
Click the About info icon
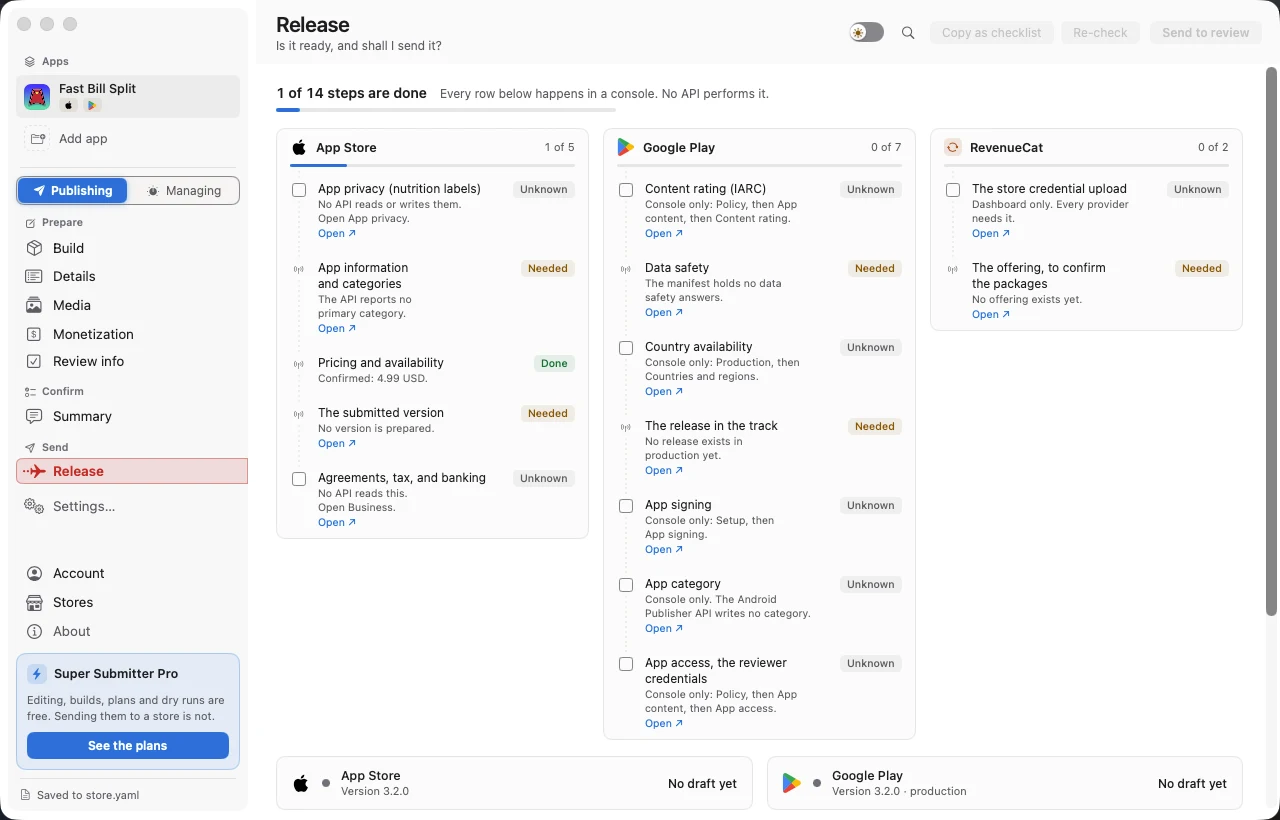tap(34, 631)
